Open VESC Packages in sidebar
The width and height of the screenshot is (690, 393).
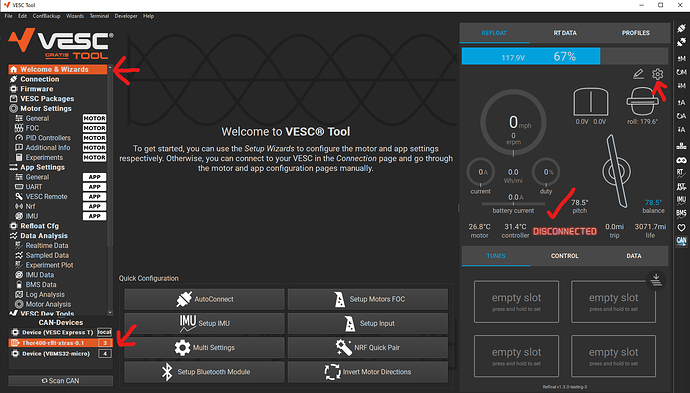(58, 99)
